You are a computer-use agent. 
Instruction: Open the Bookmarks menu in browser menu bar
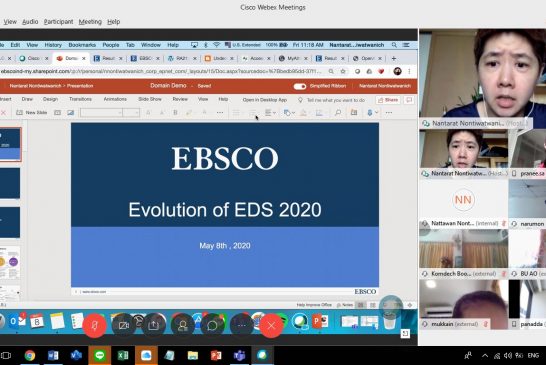coord(82,45)
